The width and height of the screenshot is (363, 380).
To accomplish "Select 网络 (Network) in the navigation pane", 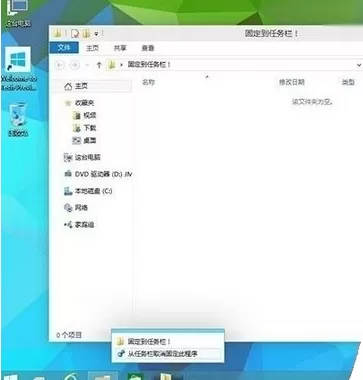I will tap(81, 208).
